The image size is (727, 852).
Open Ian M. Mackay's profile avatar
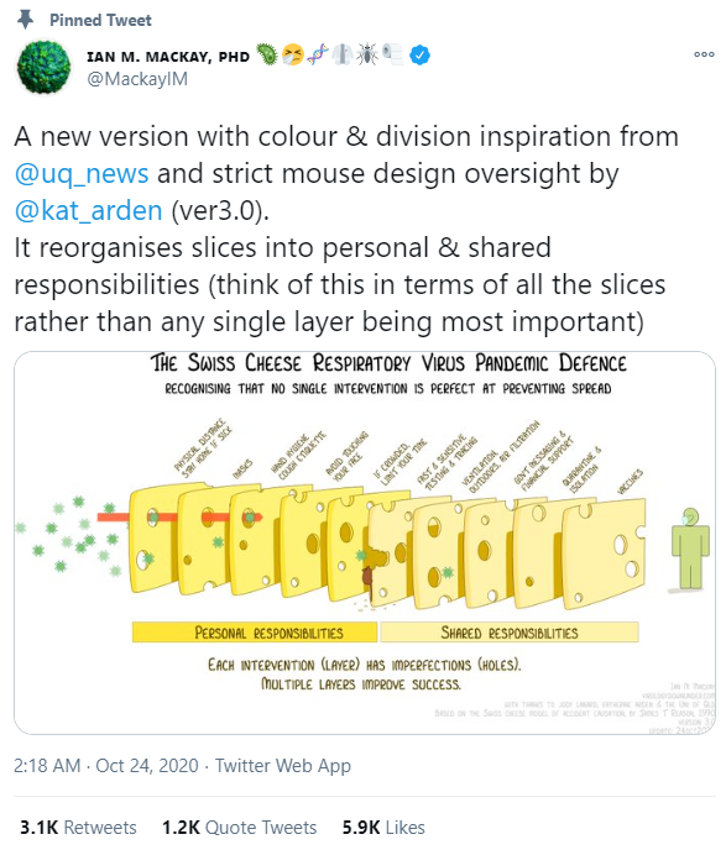click(44, 67)
